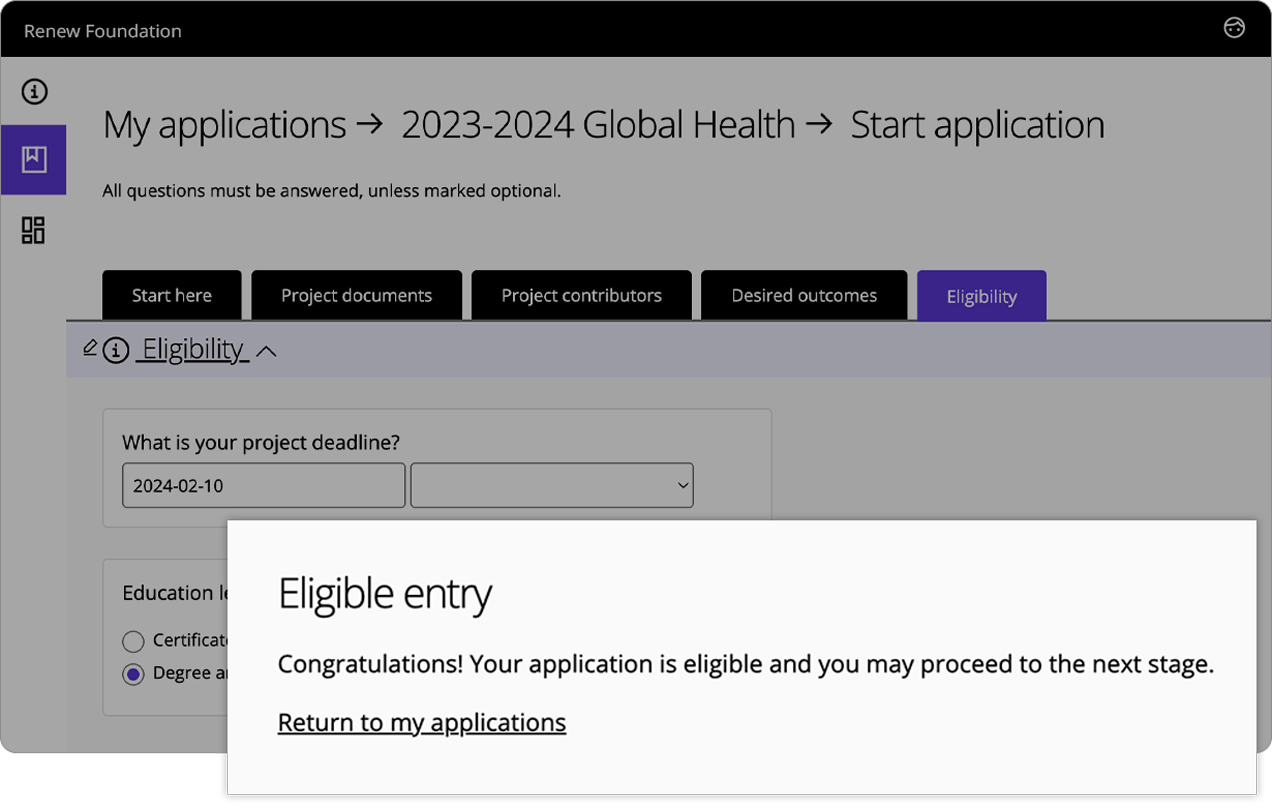Select the Certificate education level radio button
The image size is (1272, 808).
(133, 642)
